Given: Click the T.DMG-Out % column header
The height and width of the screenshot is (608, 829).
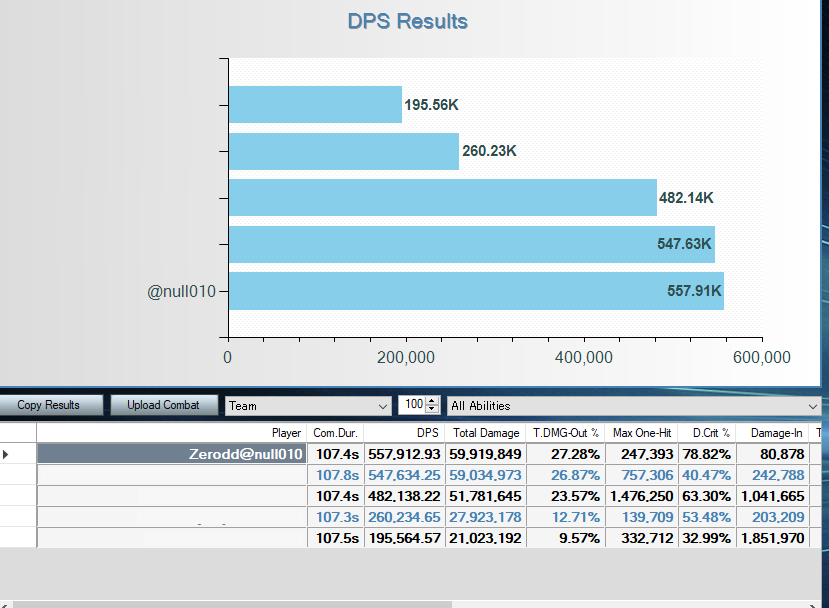Looking at the screenshot, I should tap(565, 433).
